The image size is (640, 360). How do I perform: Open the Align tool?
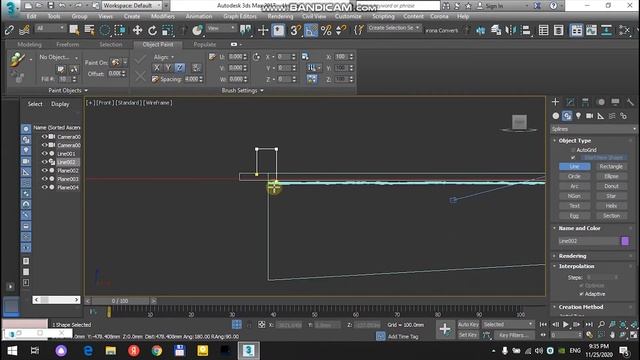coord(526,30)
